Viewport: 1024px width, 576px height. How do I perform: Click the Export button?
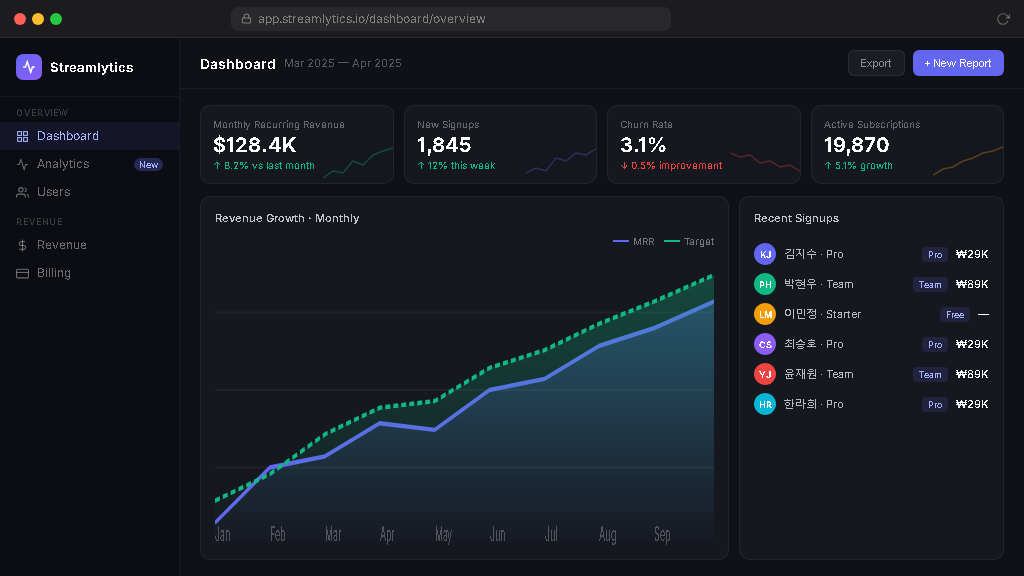pos(876,63)
